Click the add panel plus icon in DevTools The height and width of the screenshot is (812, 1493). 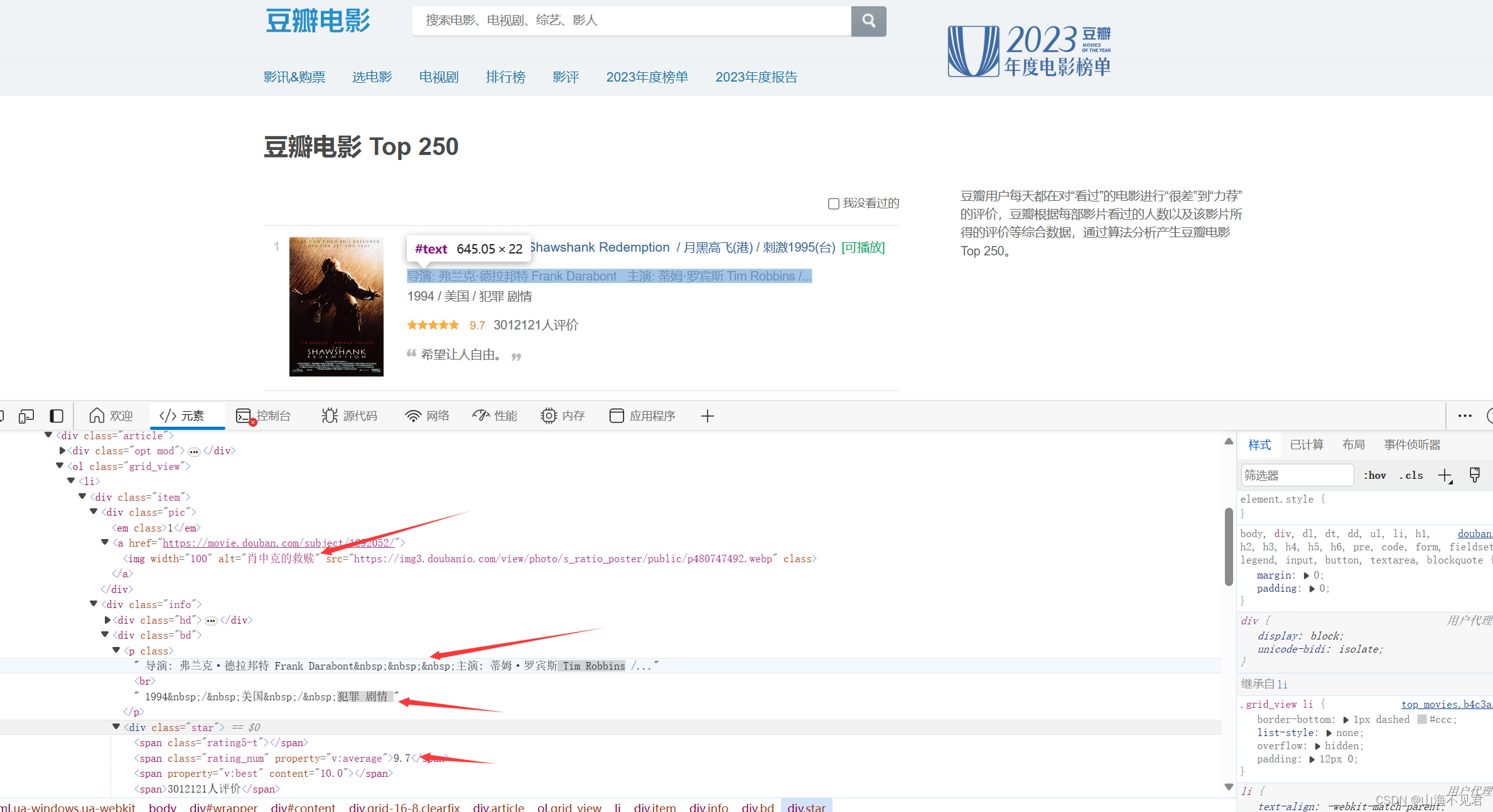pos(707,415)
